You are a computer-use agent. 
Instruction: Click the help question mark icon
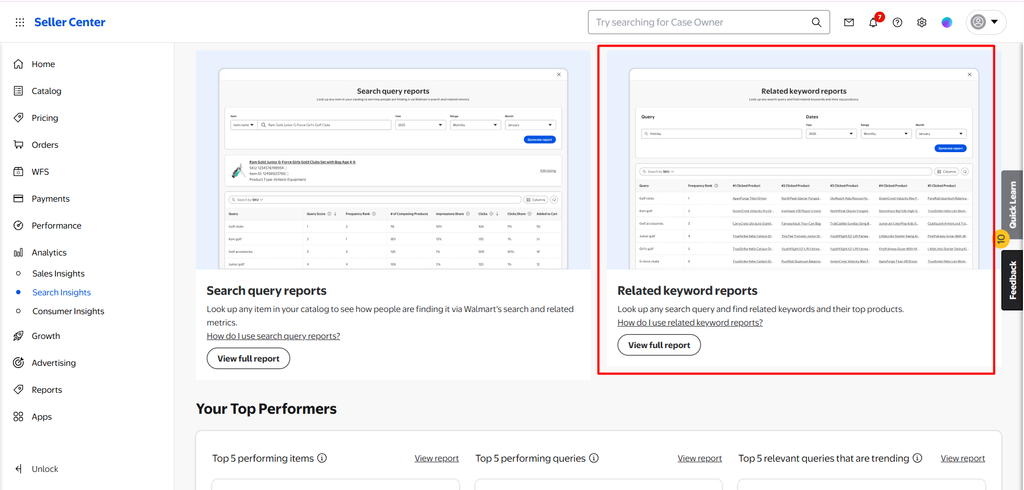click(897, 22)
